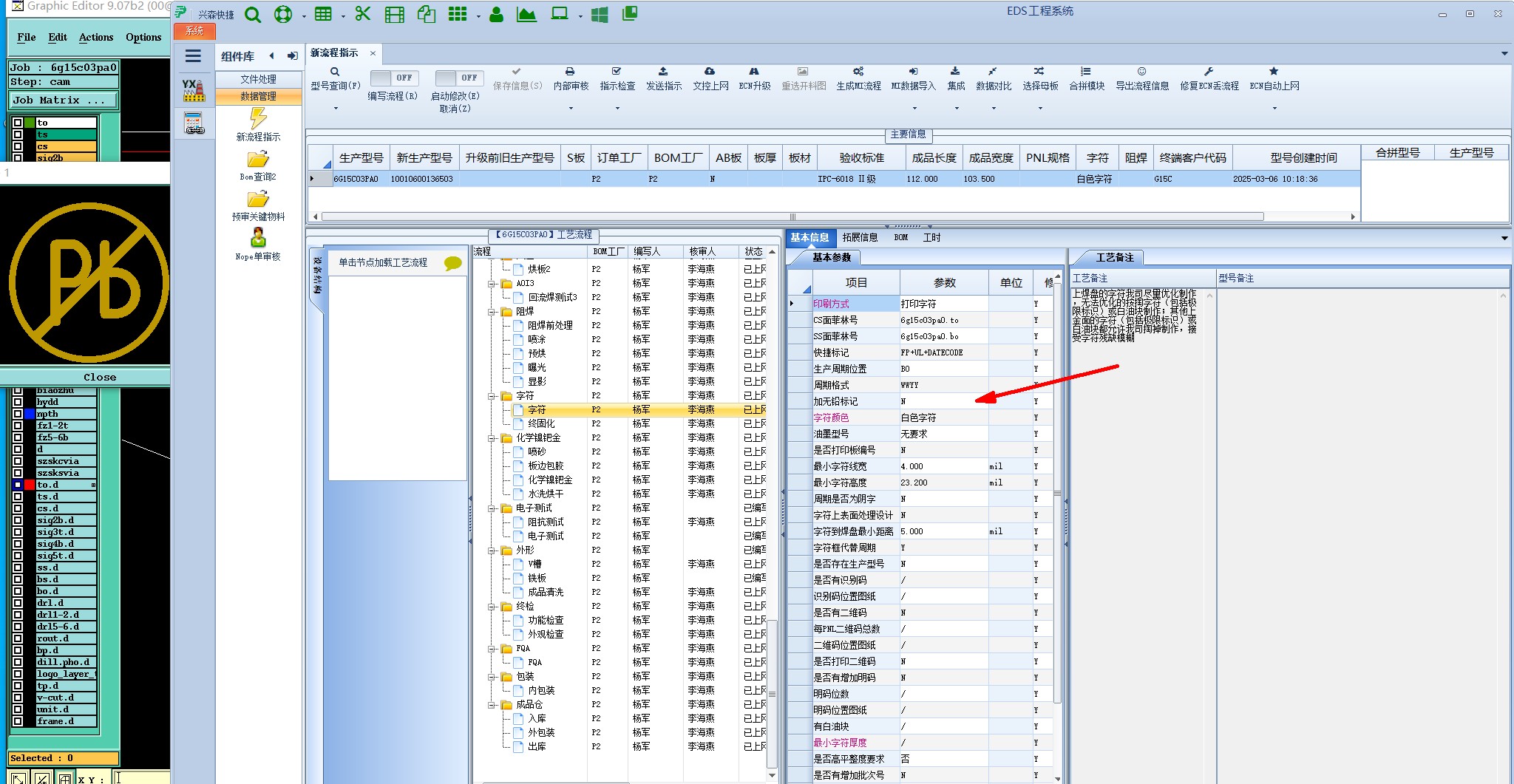Open the YX factory sidebar icon

(x=193, y=90)
